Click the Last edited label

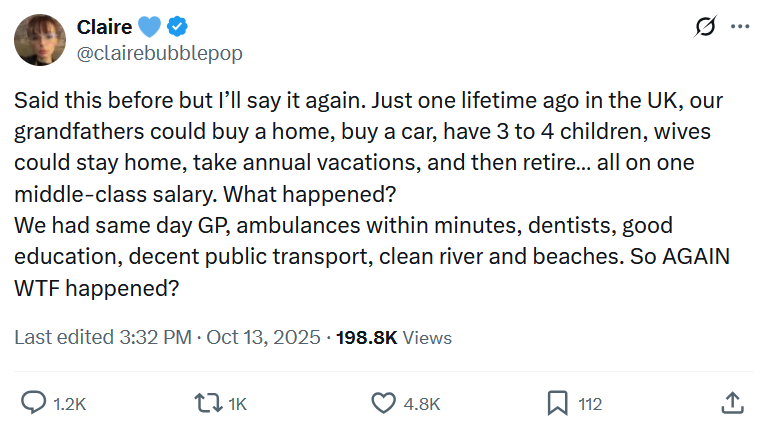tap(62, 337)
